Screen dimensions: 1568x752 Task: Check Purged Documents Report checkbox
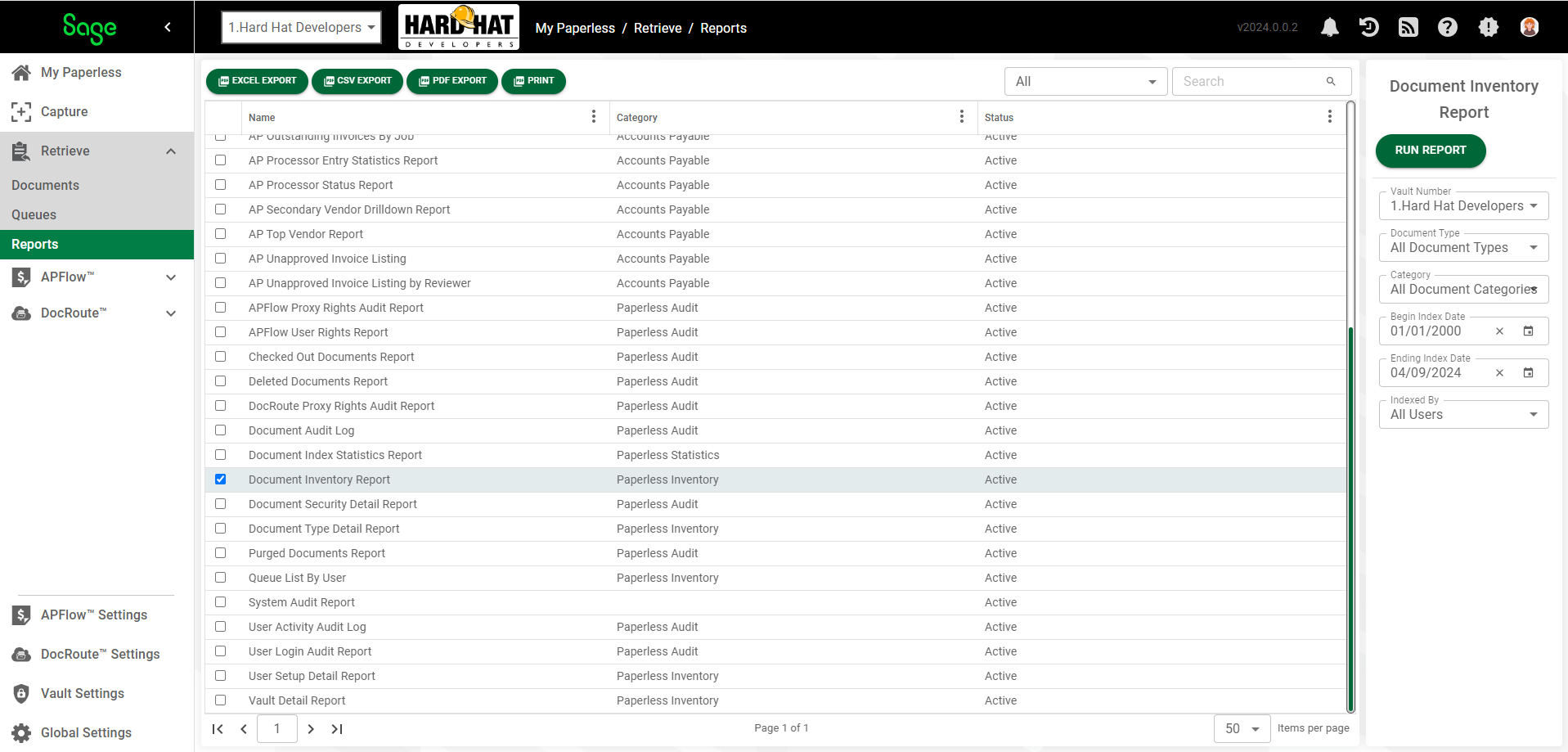[220, 553]
